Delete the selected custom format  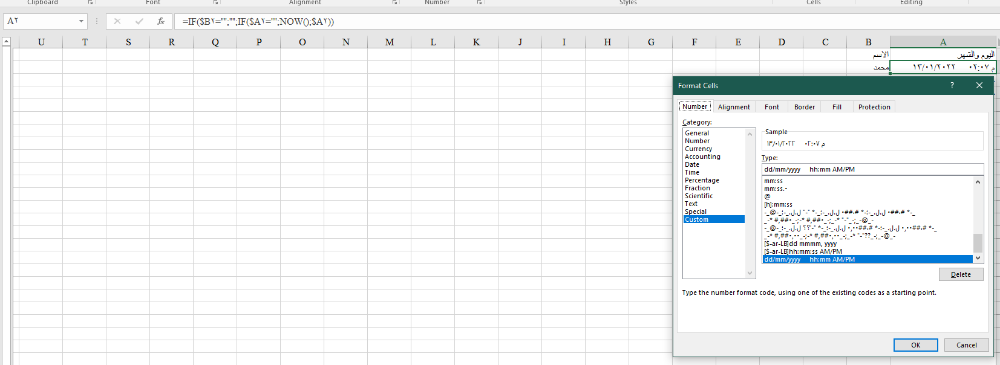[961, 274]
